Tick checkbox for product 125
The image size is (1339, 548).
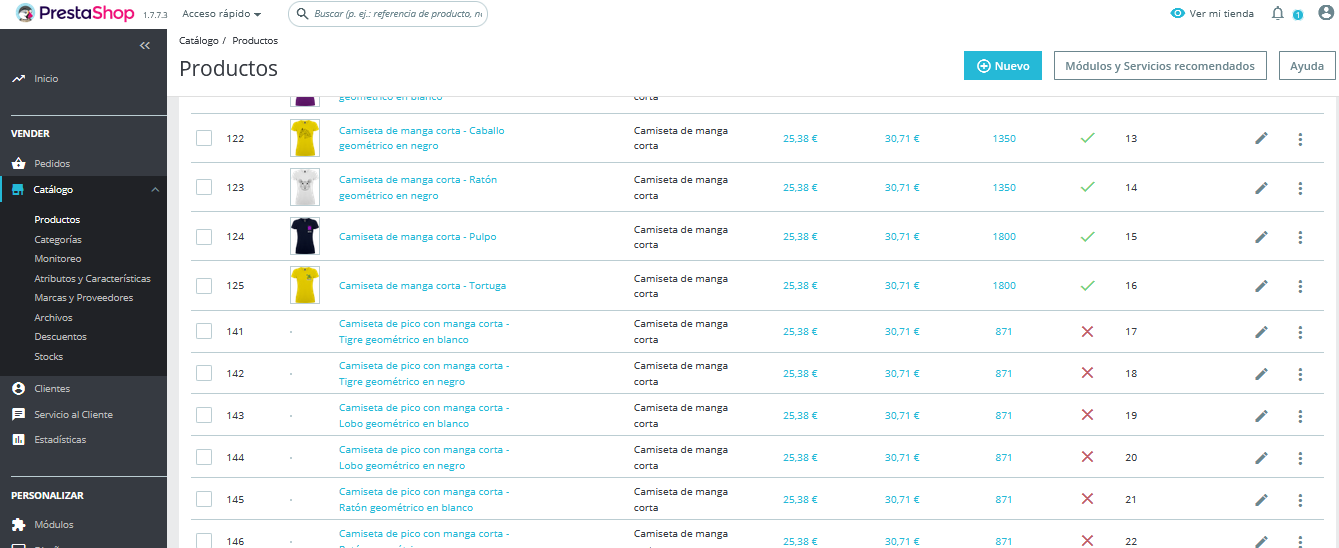click(204, 286)
